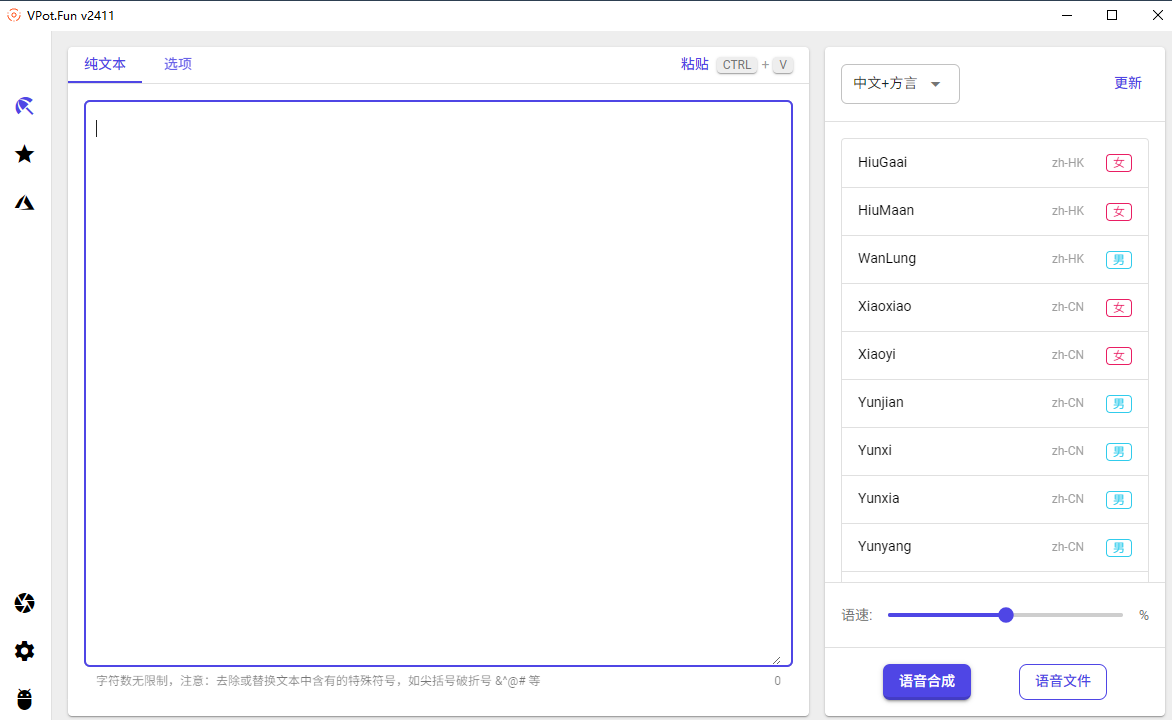Click the 女 gender badge on HiuGaai

coord(1118,163)
